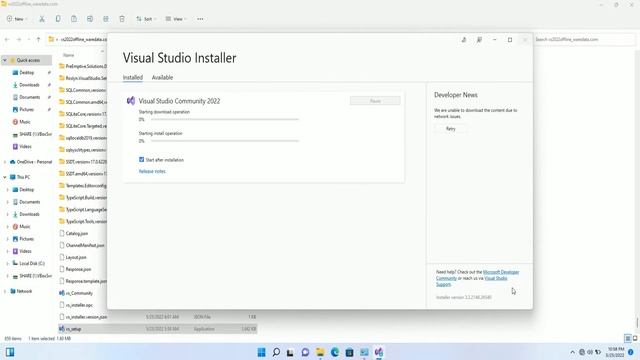Click the install operation progress bar
Viewport: 640px width, 360px height.
point(225,141)
